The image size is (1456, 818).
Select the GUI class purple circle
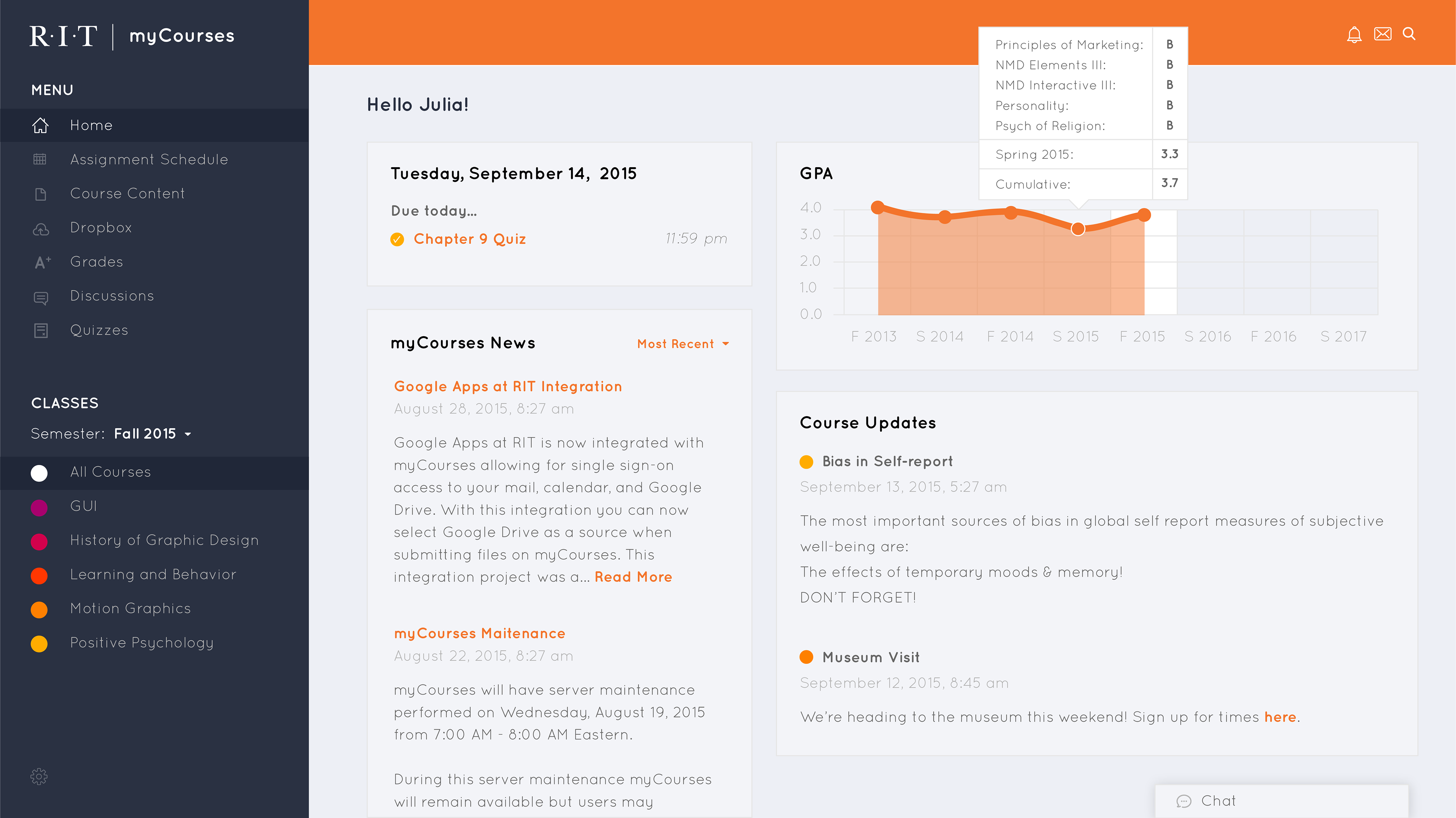pos(39,507)
